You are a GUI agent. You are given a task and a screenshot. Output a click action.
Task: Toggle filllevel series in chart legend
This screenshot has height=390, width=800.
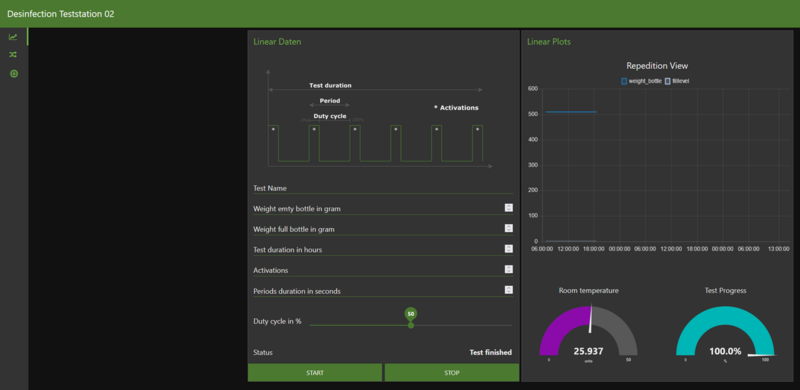[678, 81]
